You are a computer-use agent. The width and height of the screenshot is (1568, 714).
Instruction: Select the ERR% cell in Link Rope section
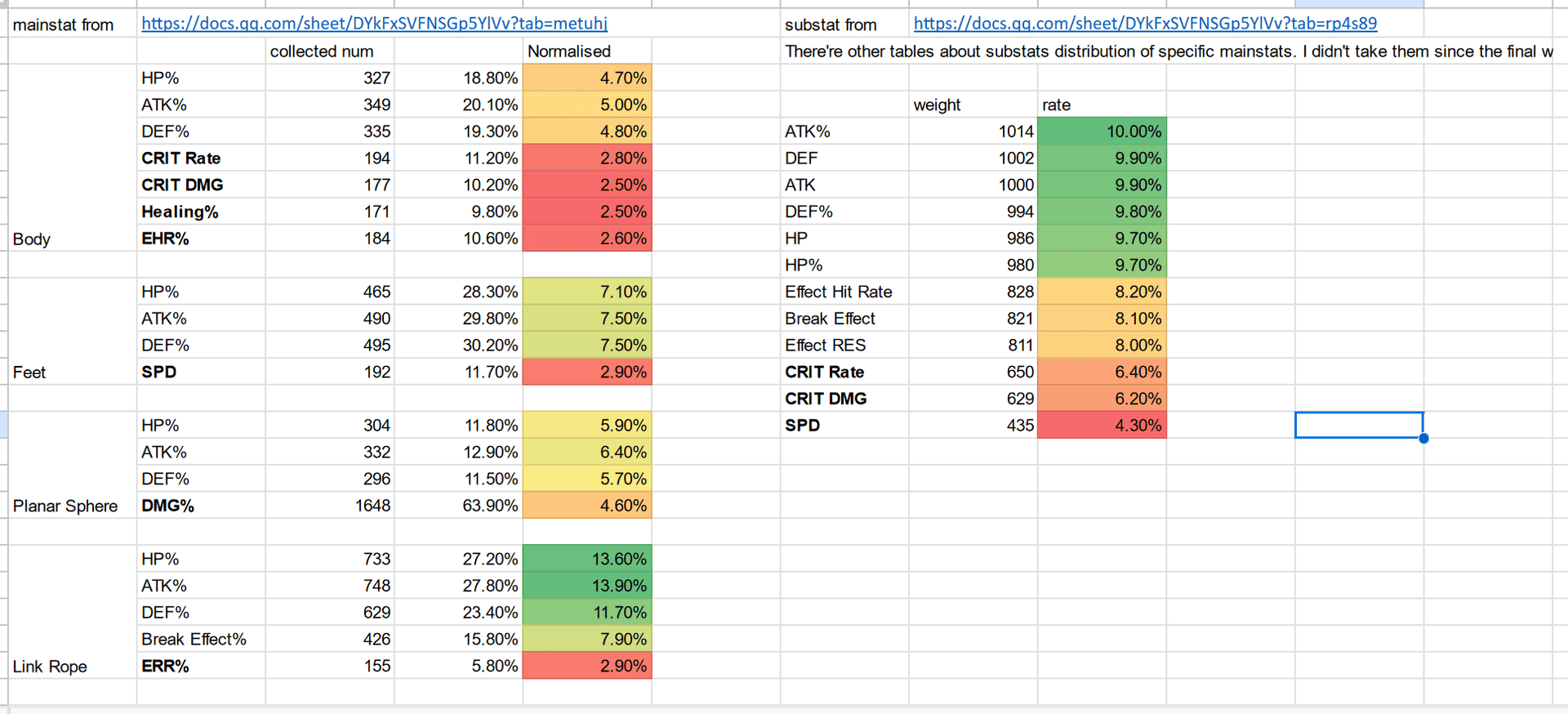[165, 666]
